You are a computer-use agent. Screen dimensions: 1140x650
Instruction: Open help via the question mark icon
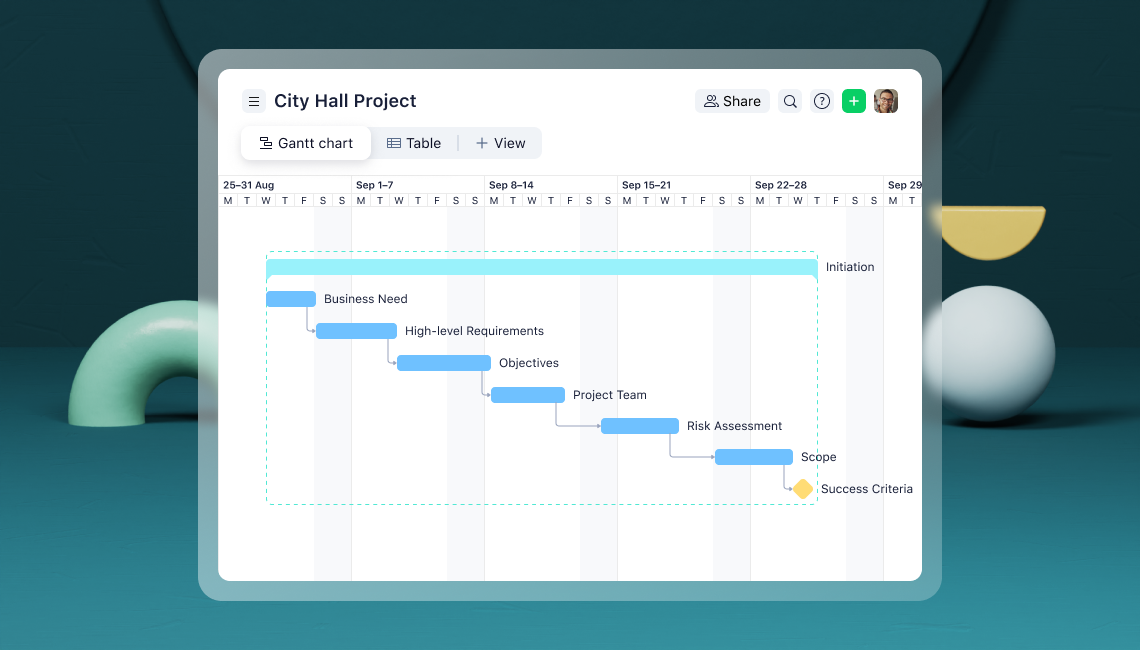(x=822, y=101)
